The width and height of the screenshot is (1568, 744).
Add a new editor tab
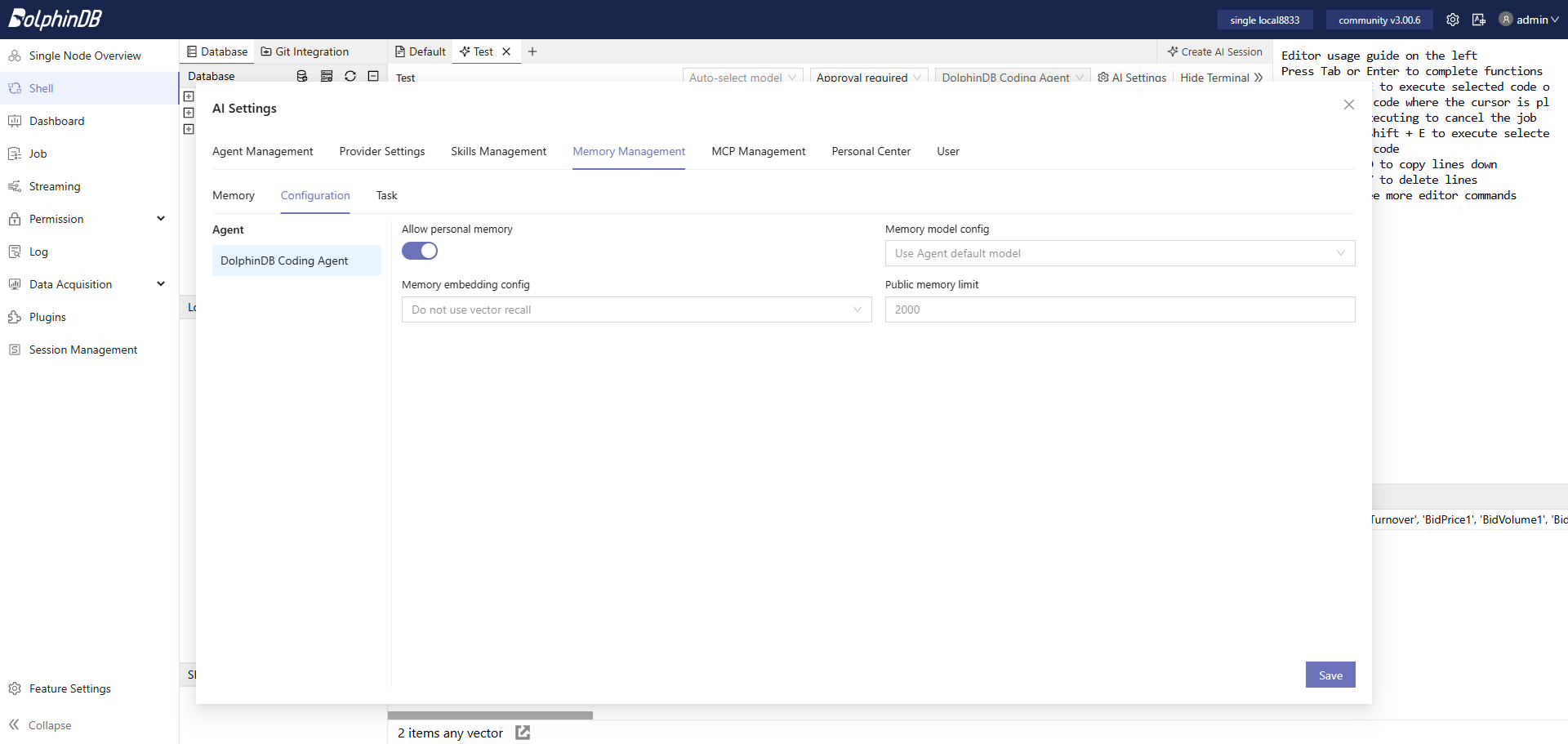(532, 51)
